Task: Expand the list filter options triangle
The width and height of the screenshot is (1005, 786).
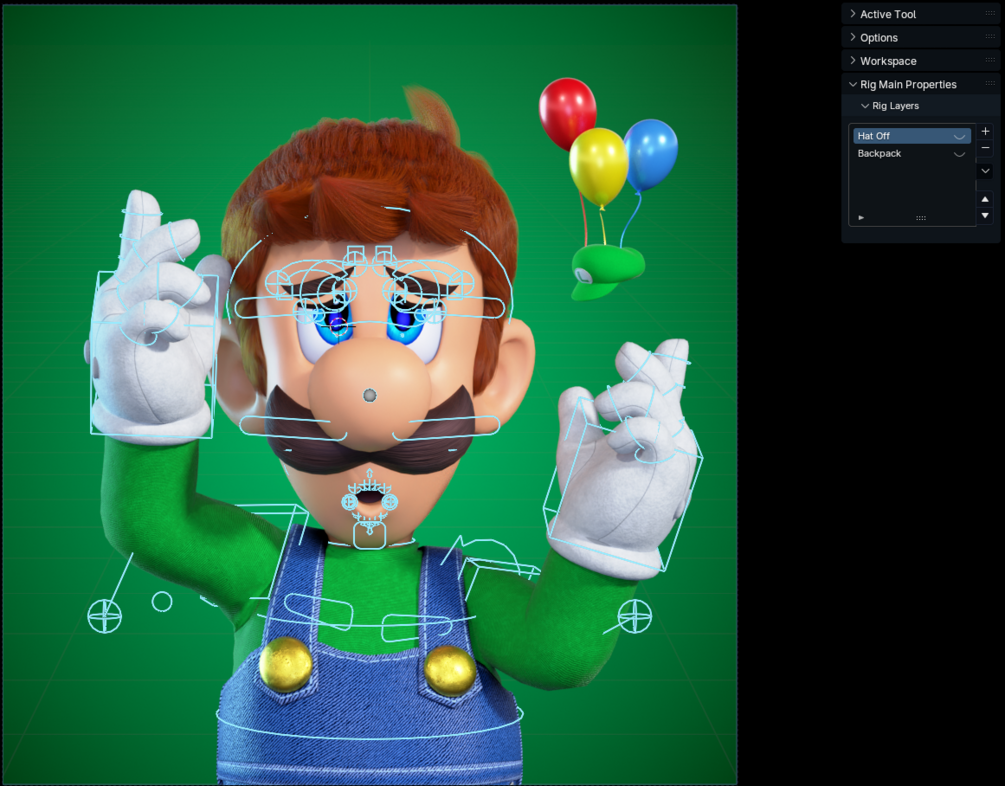Action: click(861, 218)
